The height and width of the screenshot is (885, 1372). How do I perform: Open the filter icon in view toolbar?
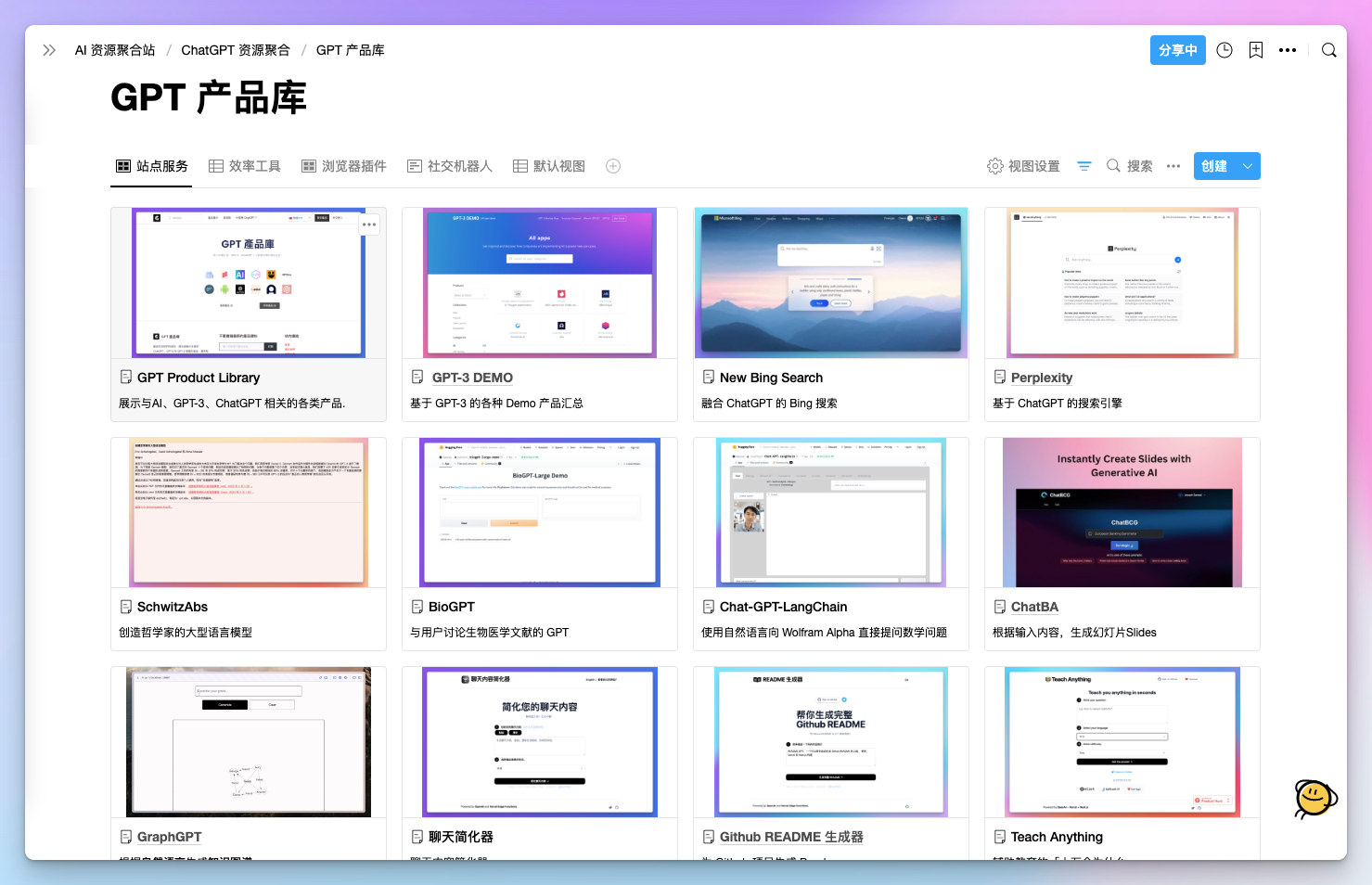click(x=1084, y=166)
